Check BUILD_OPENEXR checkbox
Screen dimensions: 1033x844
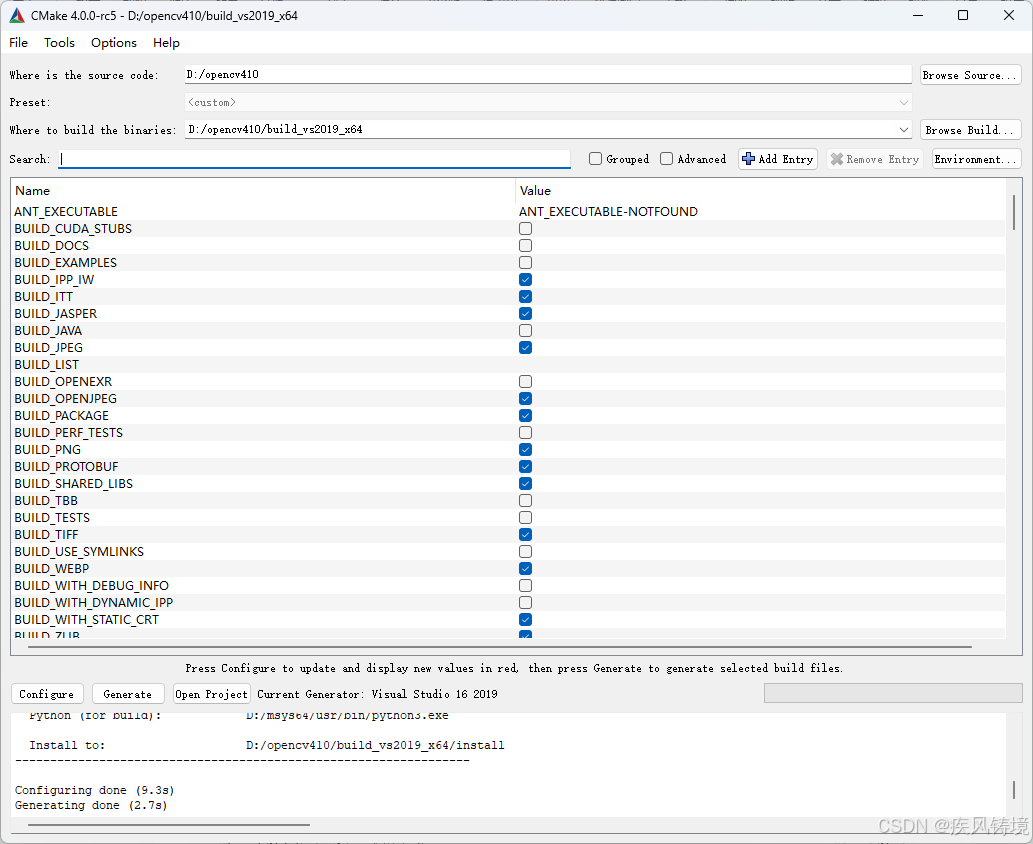(x=525, y=381)
